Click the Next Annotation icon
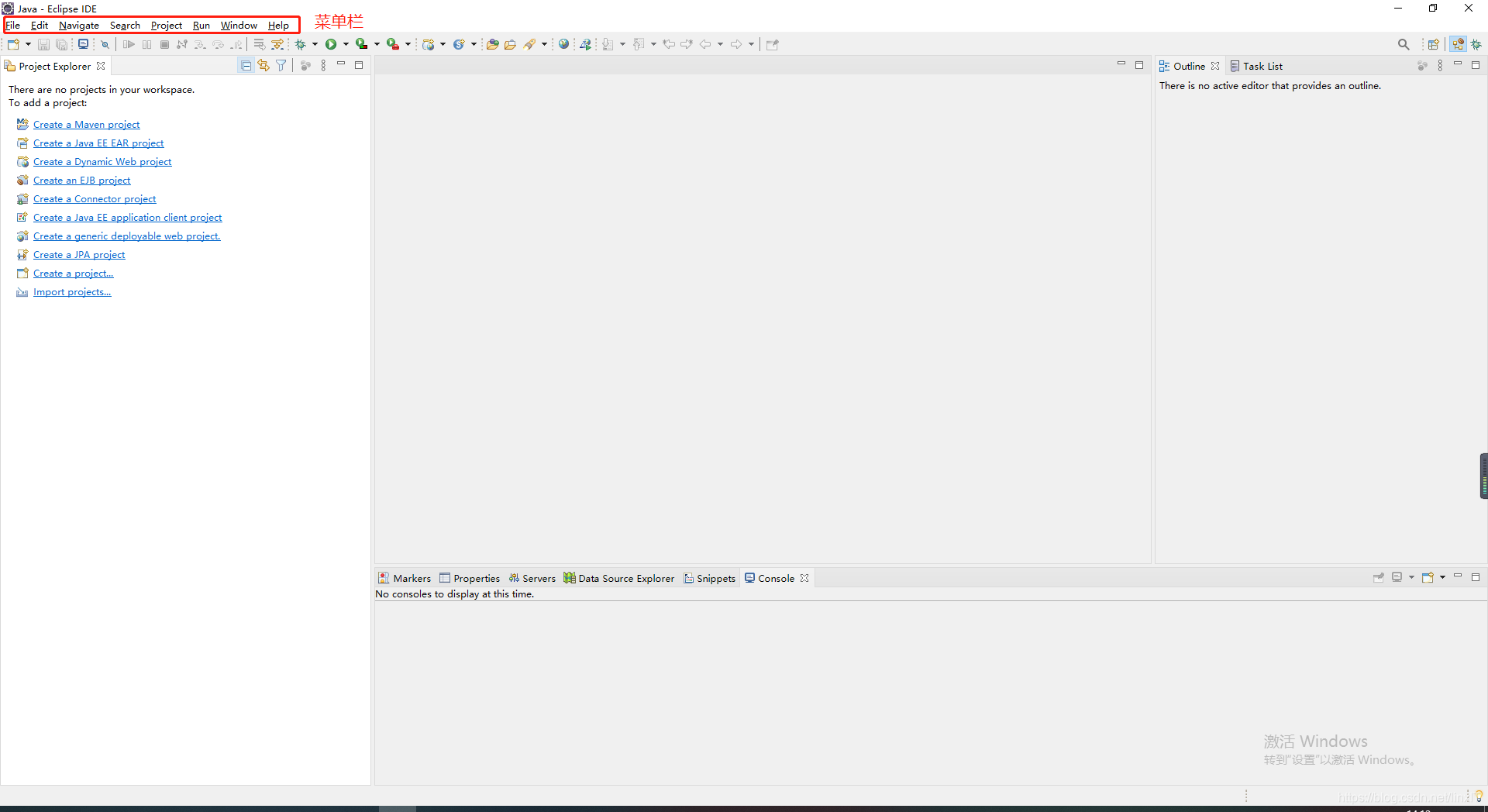 [608, 44]
